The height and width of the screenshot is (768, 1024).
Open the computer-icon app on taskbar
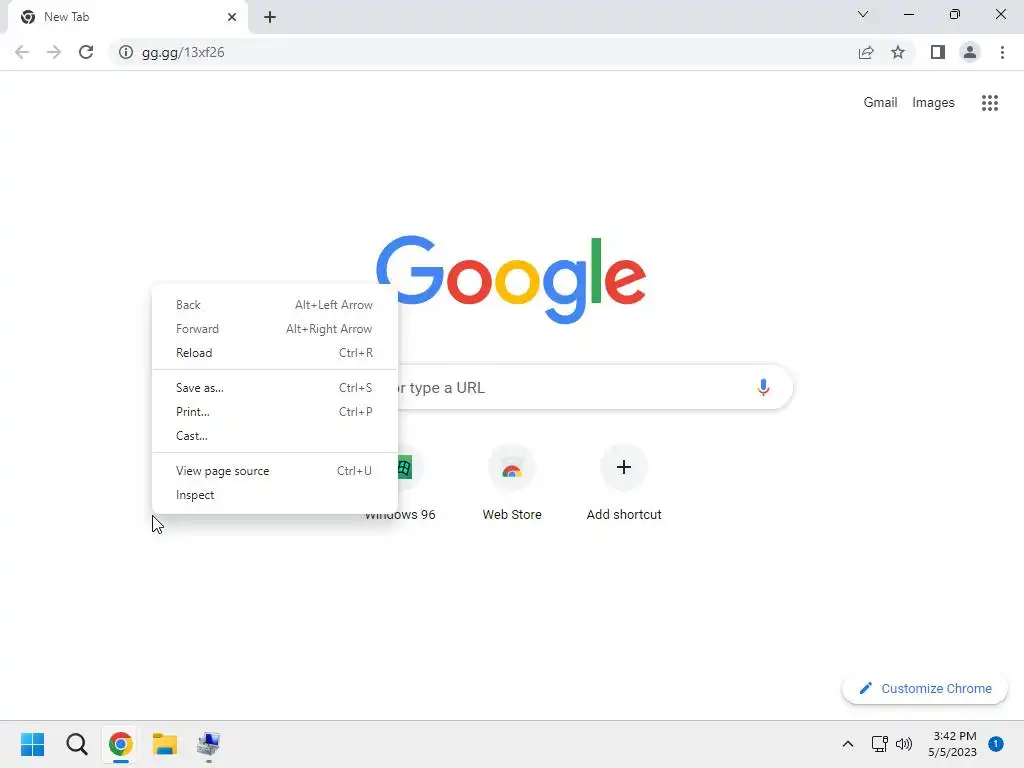pyautogui.click(x=208, y=744)
